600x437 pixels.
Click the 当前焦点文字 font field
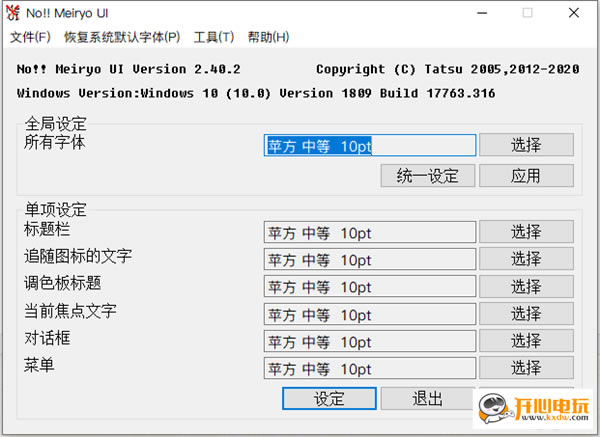(370, 314)
